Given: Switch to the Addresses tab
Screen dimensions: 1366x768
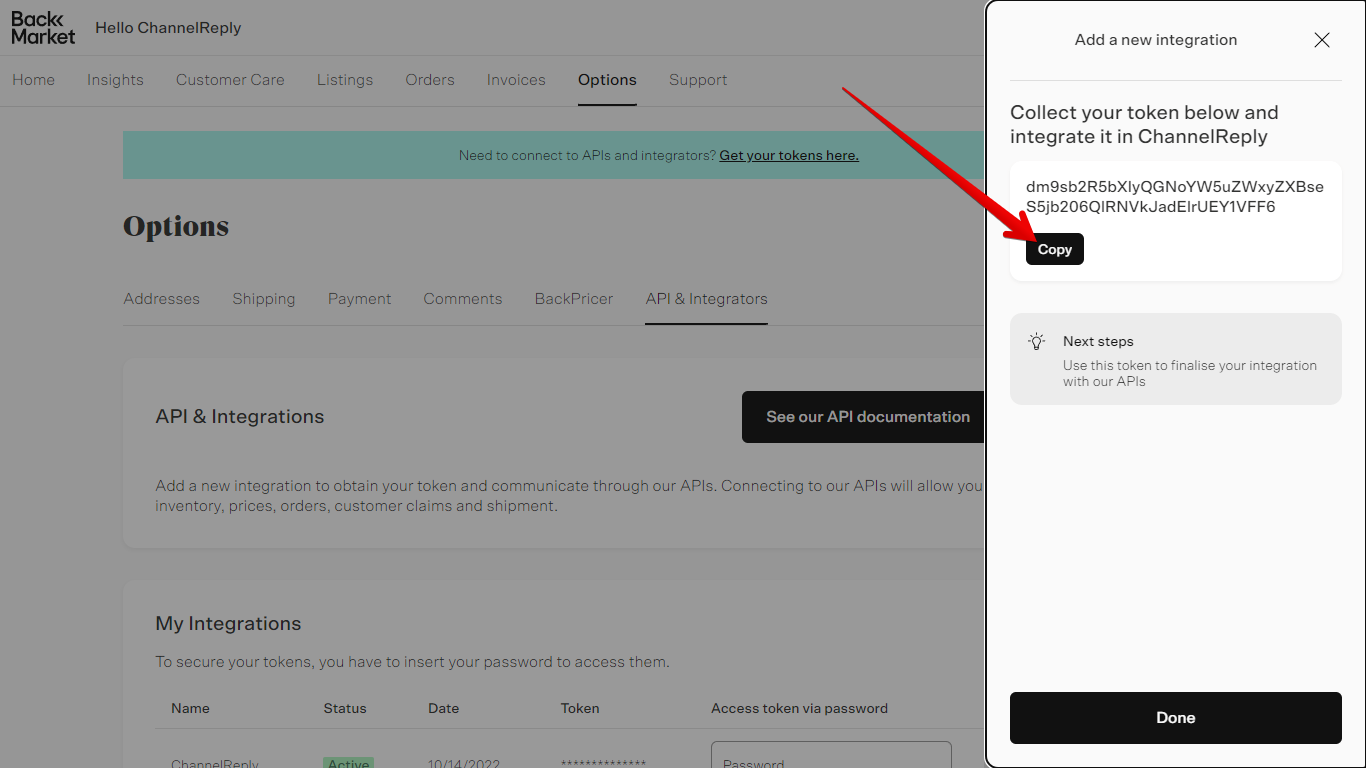Looking at the screenshot, I should coord(162,299).
